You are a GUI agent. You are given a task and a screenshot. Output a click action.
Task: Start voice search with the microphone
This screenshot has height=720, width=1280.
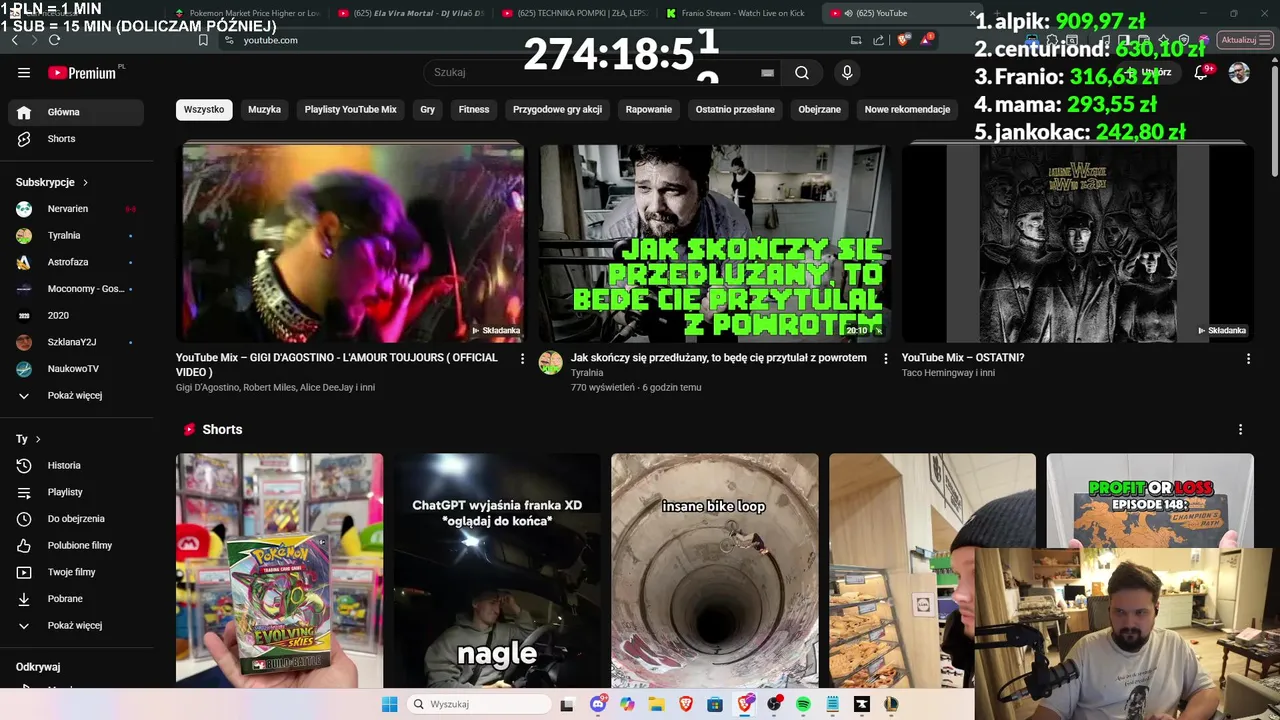tap(847, 72)
